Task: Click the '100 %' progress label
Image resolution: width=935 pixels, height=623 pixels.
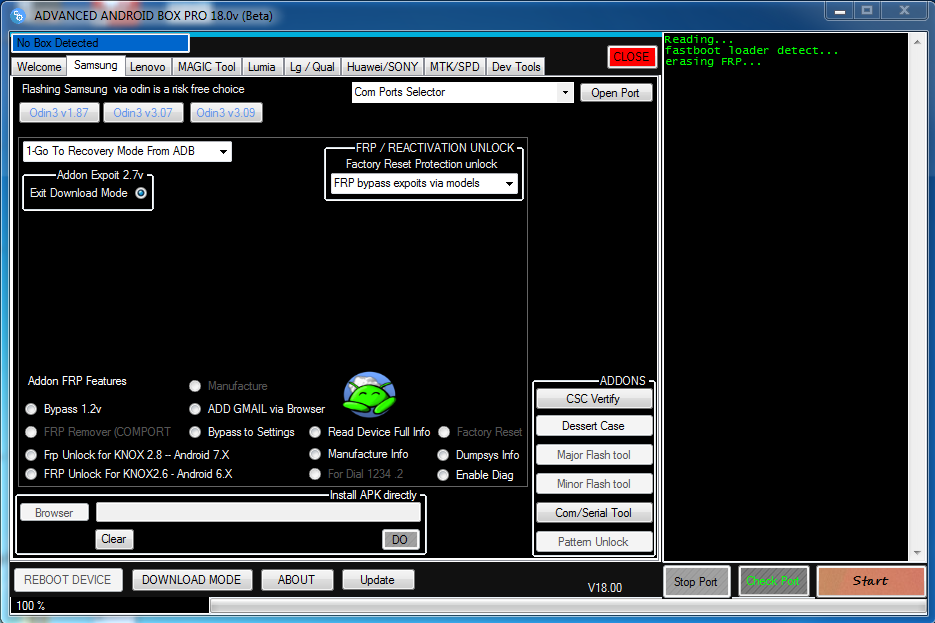Action: coord(30,606)
